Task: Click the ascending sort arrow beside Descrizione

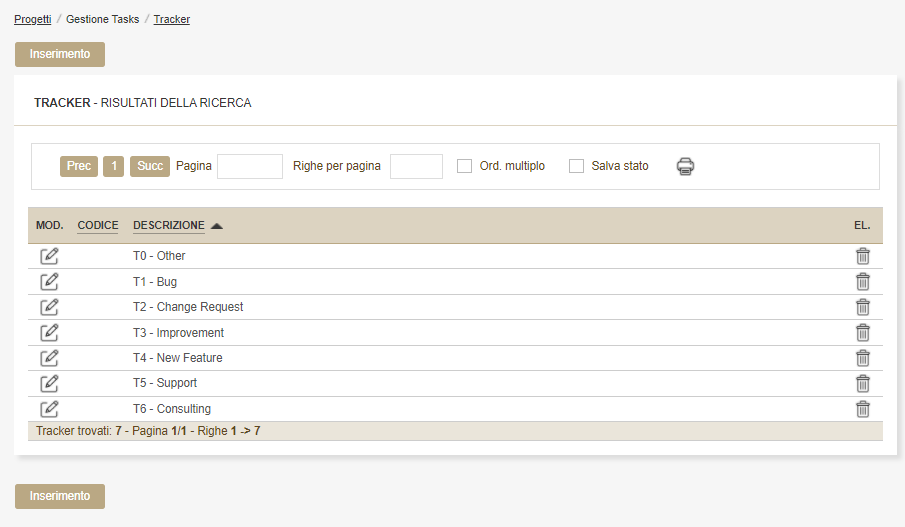Action: coord(217,226)
